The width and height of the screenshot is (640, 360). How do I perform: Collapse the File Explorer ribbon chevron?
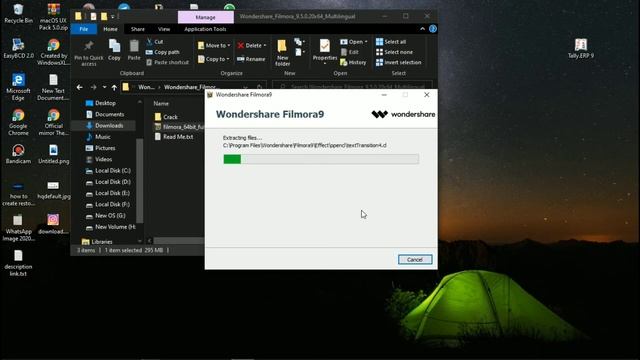[422, 29]
